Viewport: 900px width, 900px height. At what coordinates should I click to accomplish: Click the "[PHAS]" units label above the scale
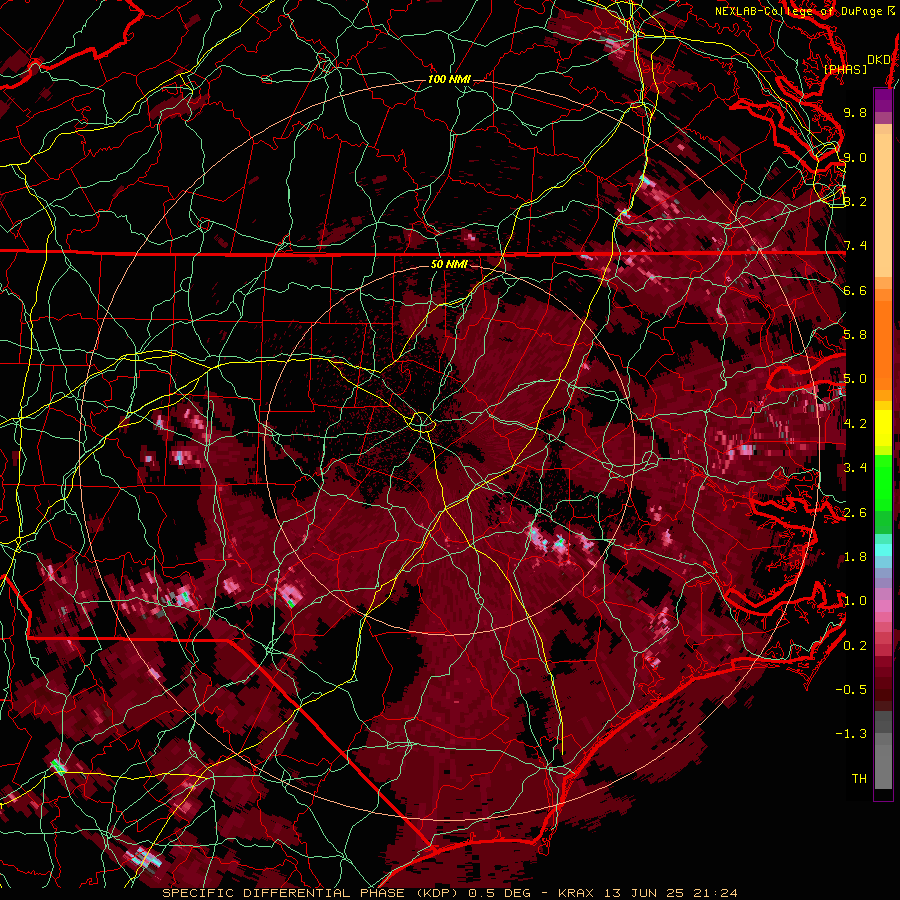845,69
